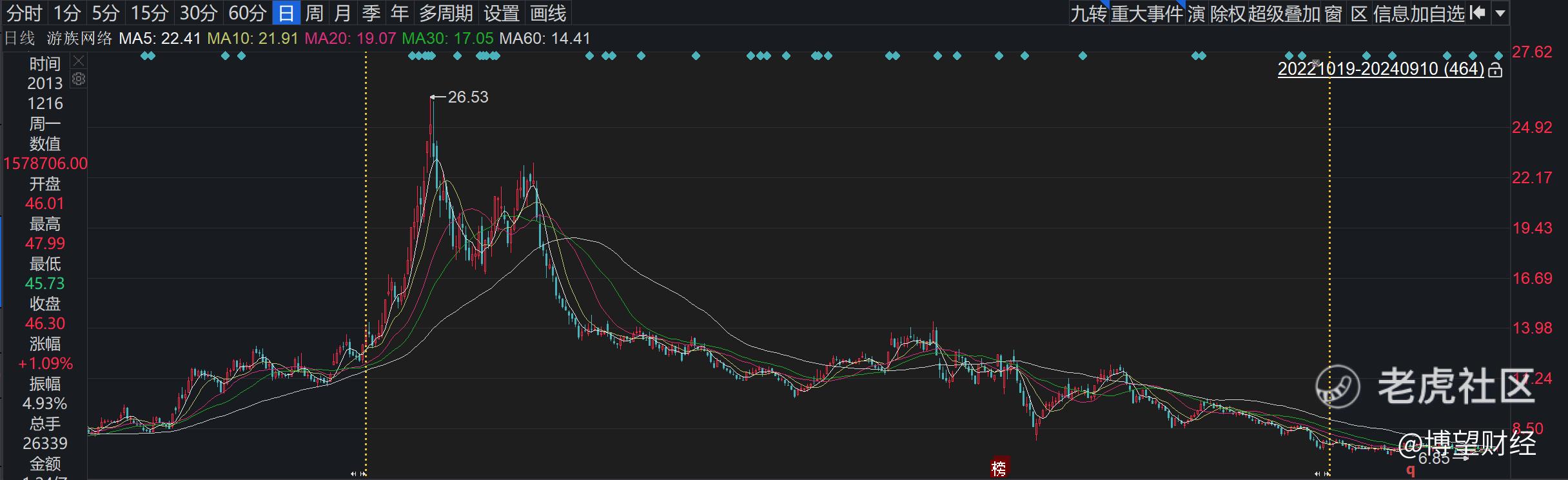Click the 涨幅 value +1.09%

[x=45, y=363]
